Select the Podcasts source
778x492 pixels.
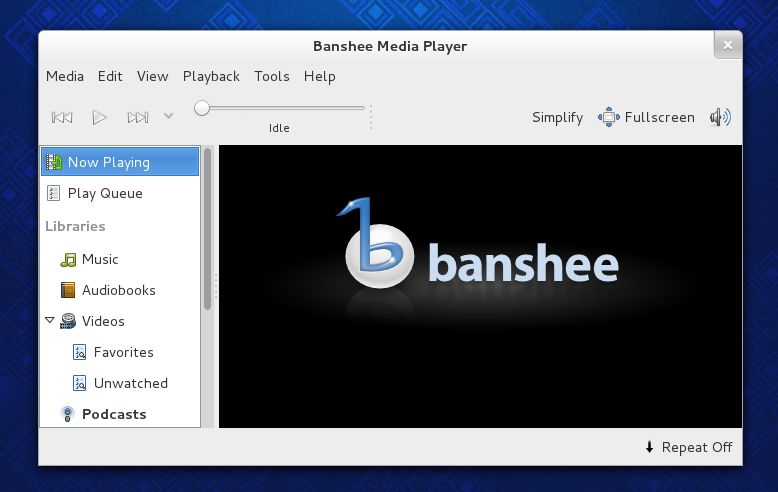coord(113,414)
